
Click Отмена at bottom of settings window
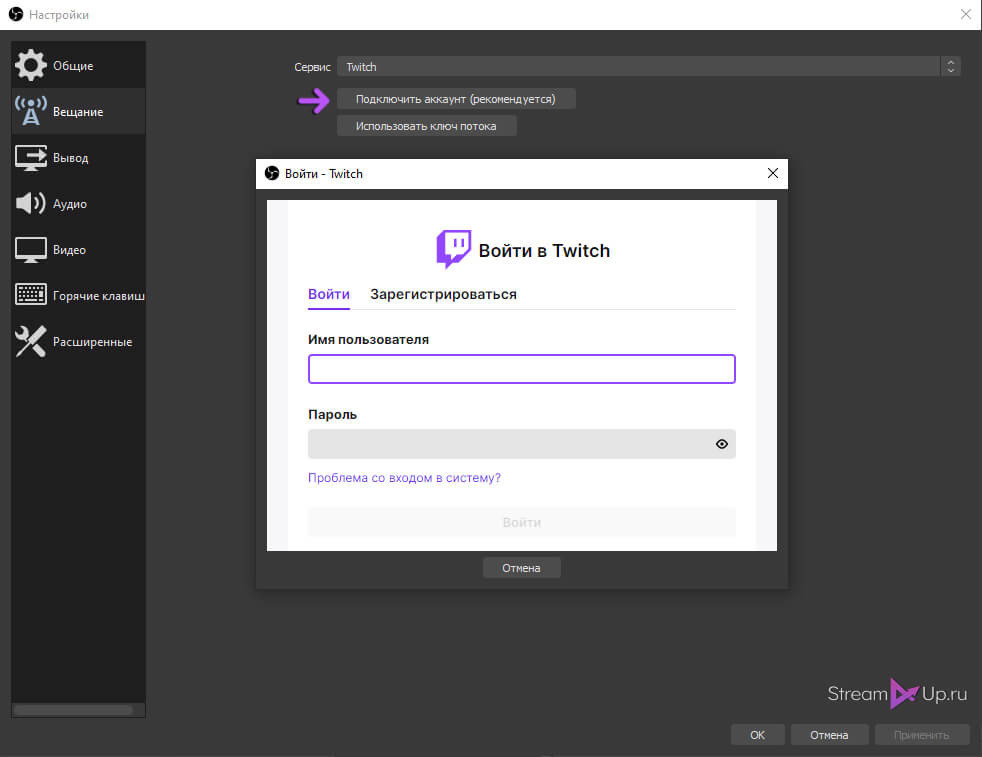(829, 735)
